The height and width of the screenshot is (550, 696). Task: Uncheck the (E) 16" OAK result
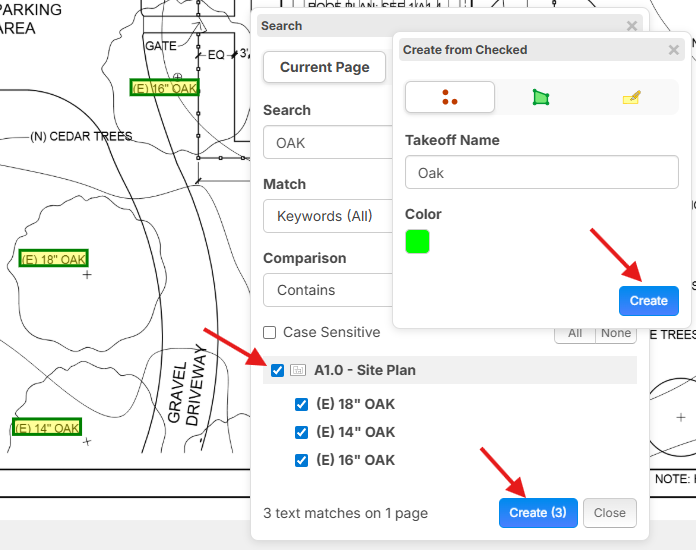pyautogui.click(x=301, y=460)
